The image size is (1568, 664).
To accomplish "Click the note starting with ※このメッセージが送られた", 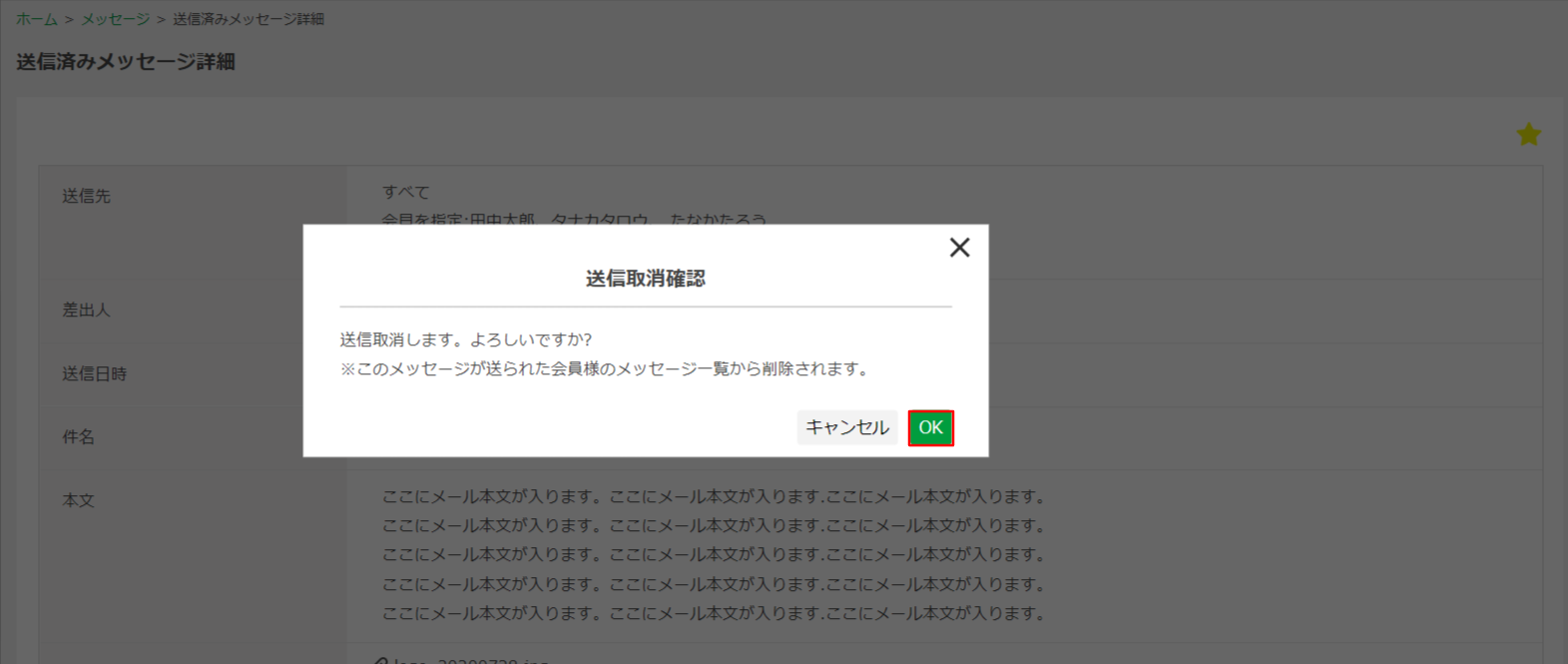I will pyautogui.click(x=607, y=368).
